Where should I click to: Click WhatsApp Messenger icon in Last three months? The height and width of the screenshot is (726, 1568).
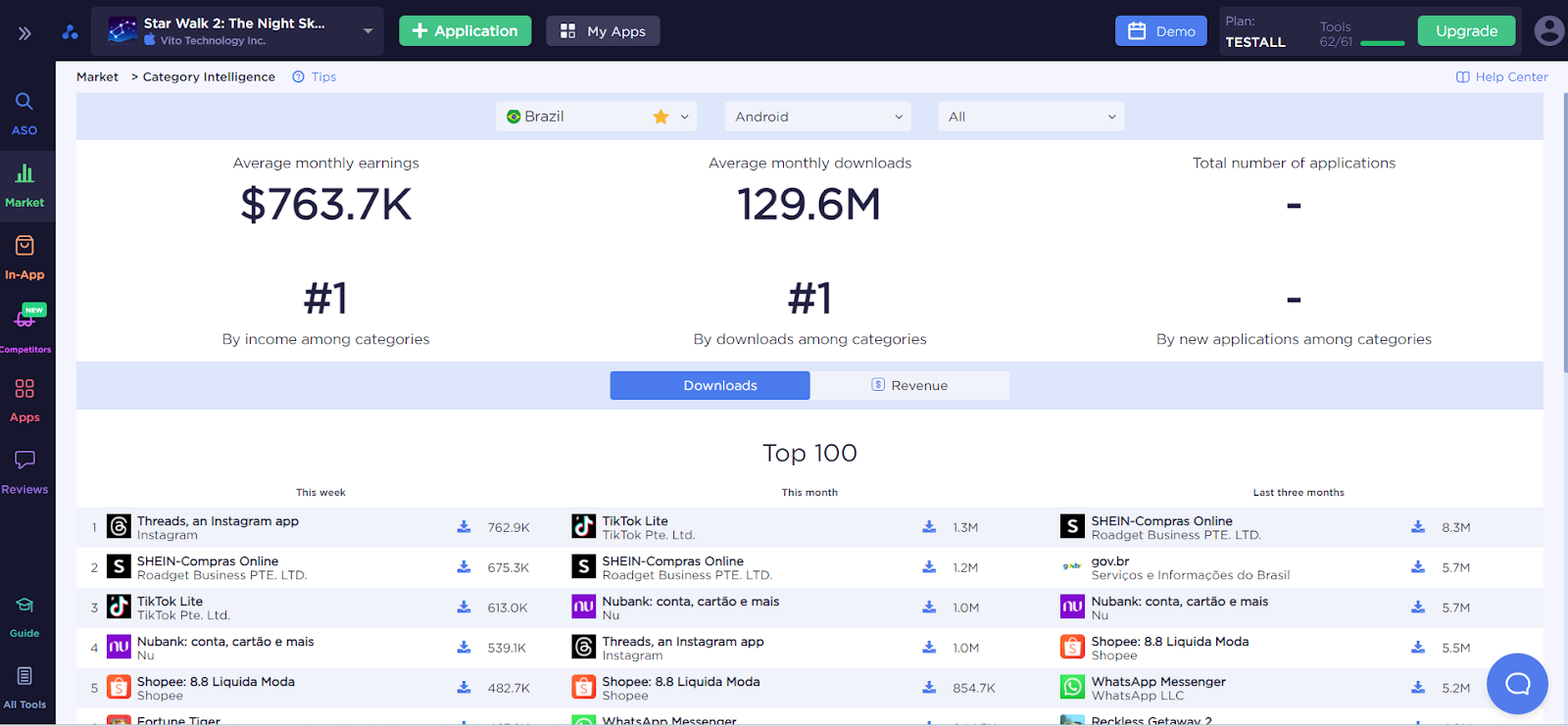click(1072, 688)
